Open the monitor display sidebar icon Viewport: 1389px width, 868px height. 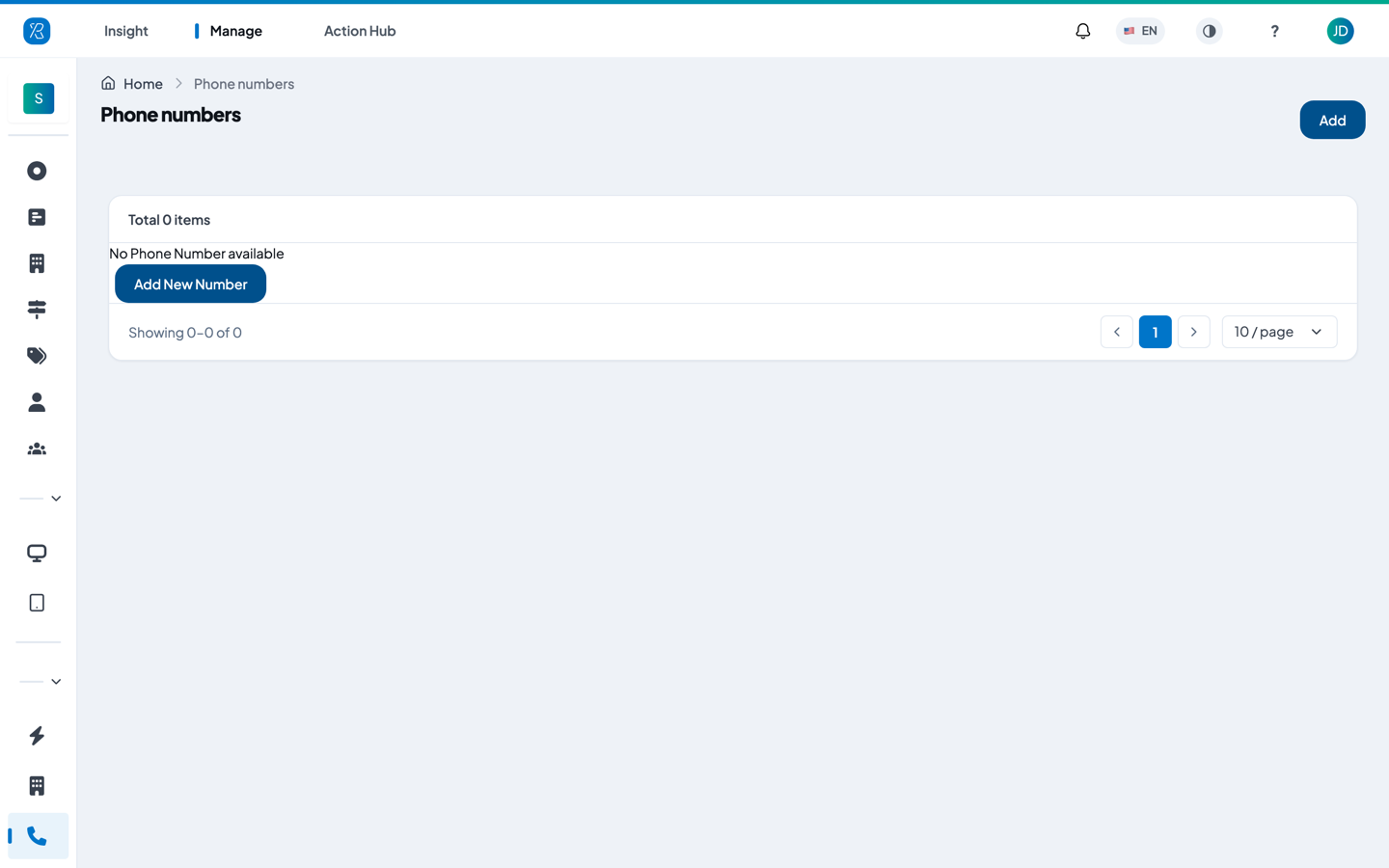(37, 554)
